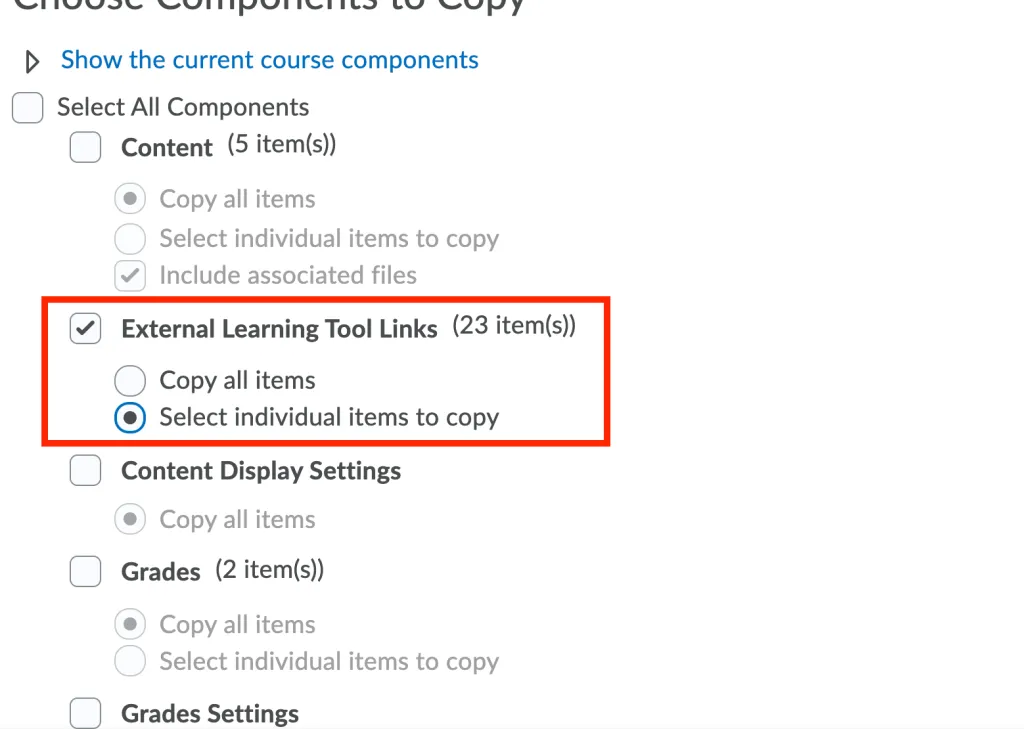Choose Select individual items under Content
Viewport: 1024px width, 729px height.
(x=130, y=238)
